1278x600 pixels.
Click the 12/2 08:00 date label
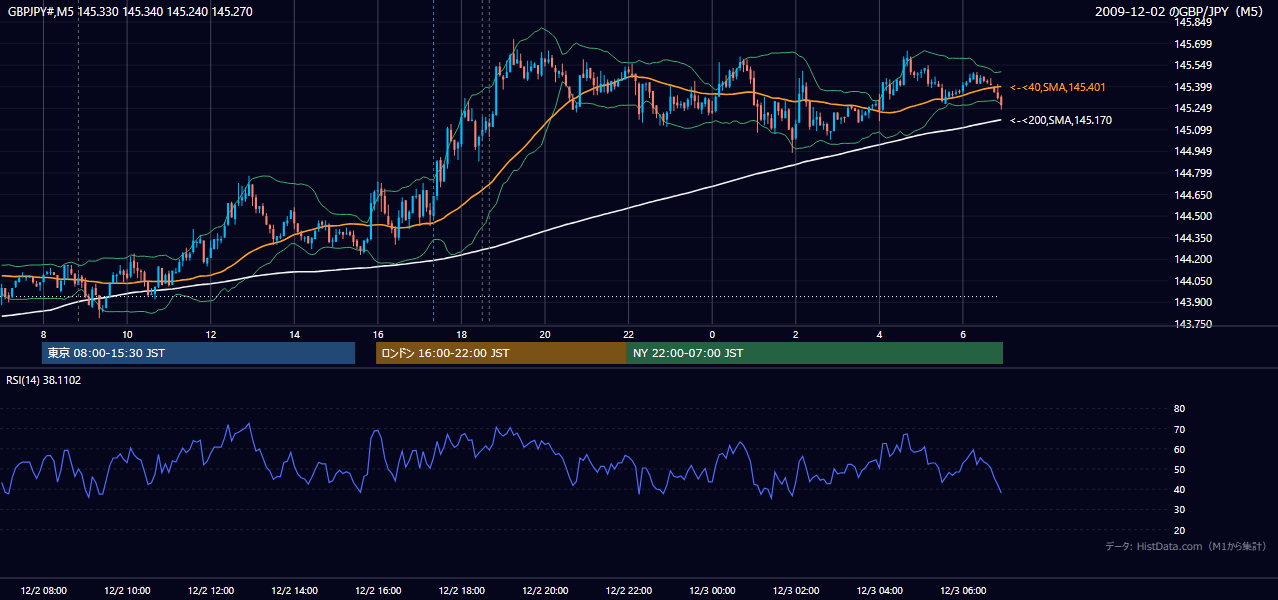[43, 591]
